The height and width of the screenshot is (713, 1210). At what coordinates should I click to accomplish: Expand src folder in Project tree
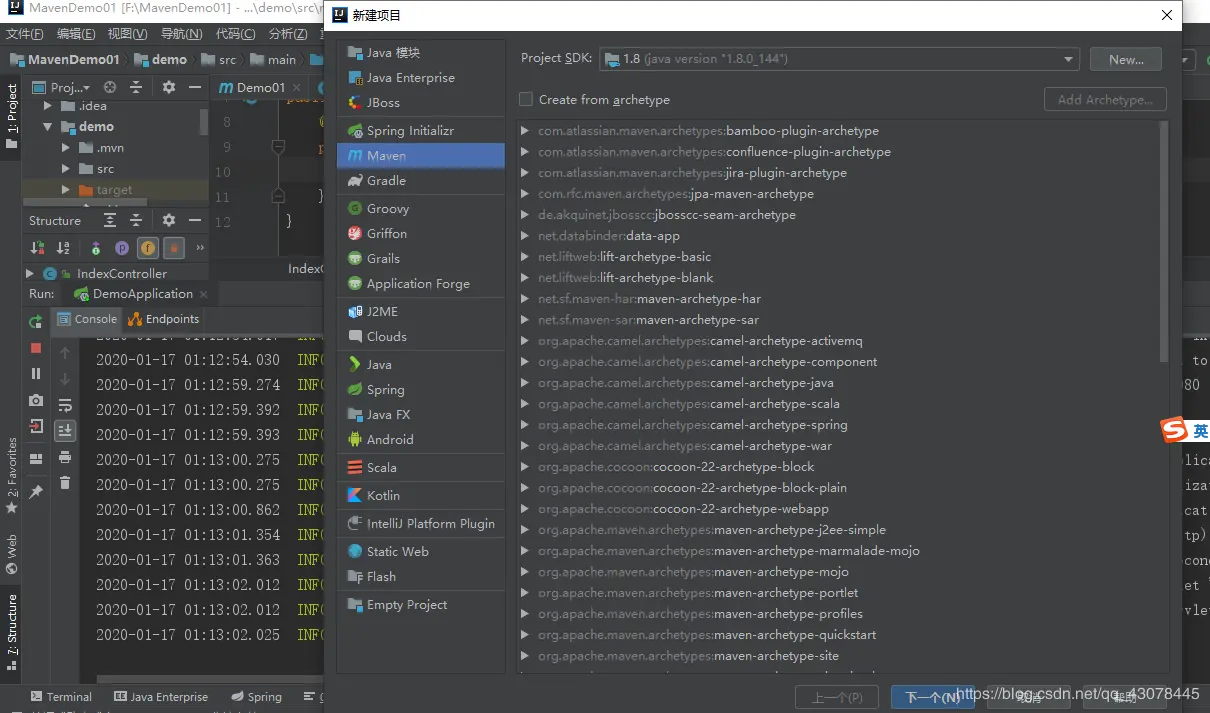[66, 169]
